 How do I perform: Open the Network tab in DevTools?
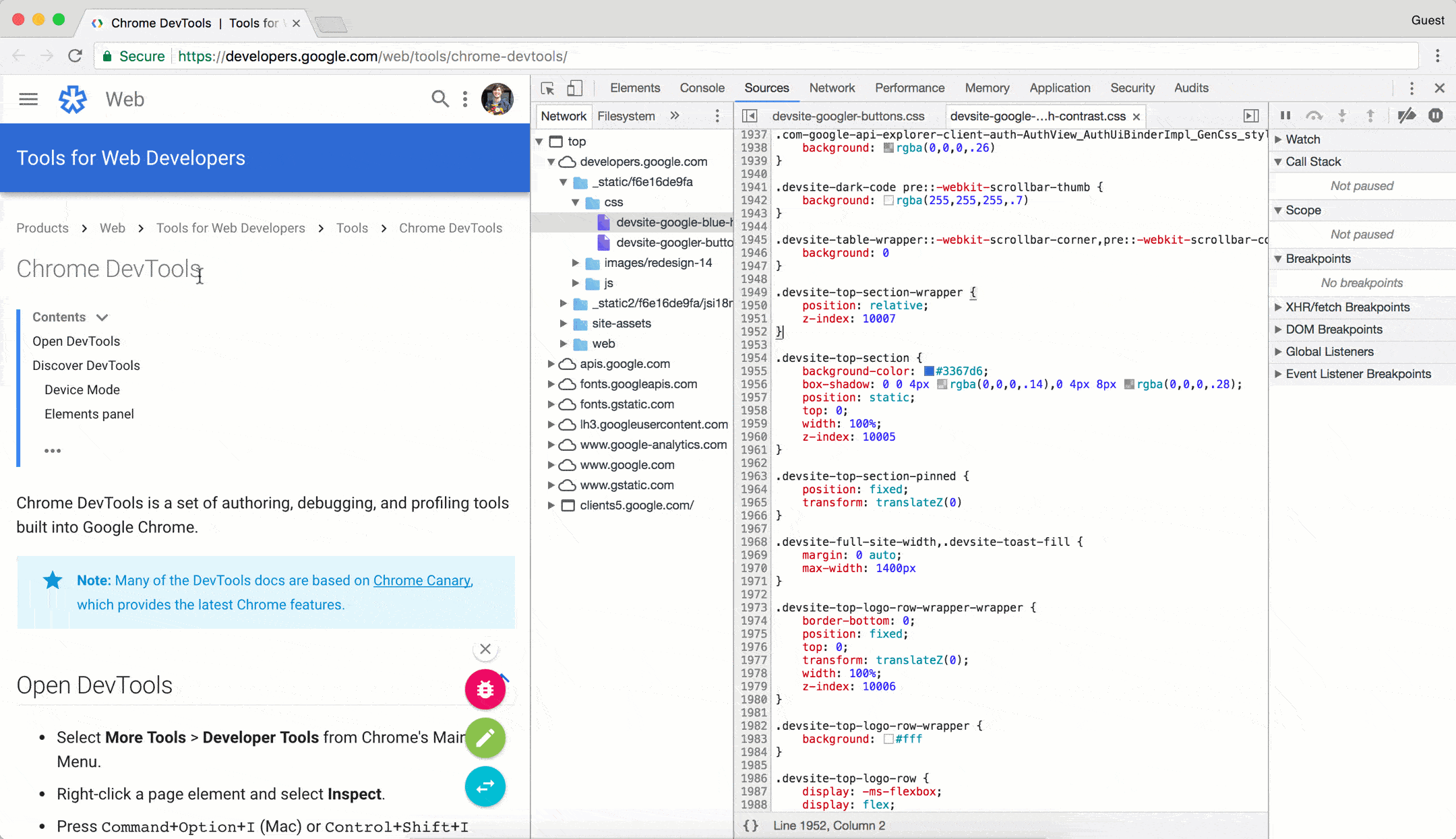click(830, 88)
